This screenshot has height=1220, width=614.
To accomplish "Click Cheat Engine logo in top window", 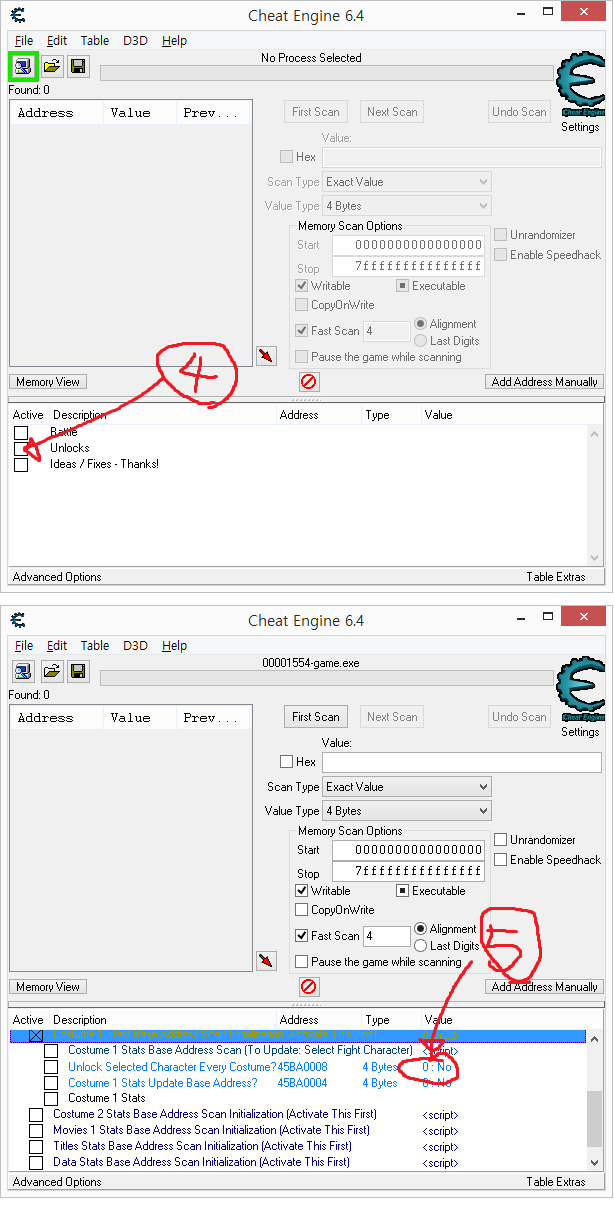I will click(580, 86).
